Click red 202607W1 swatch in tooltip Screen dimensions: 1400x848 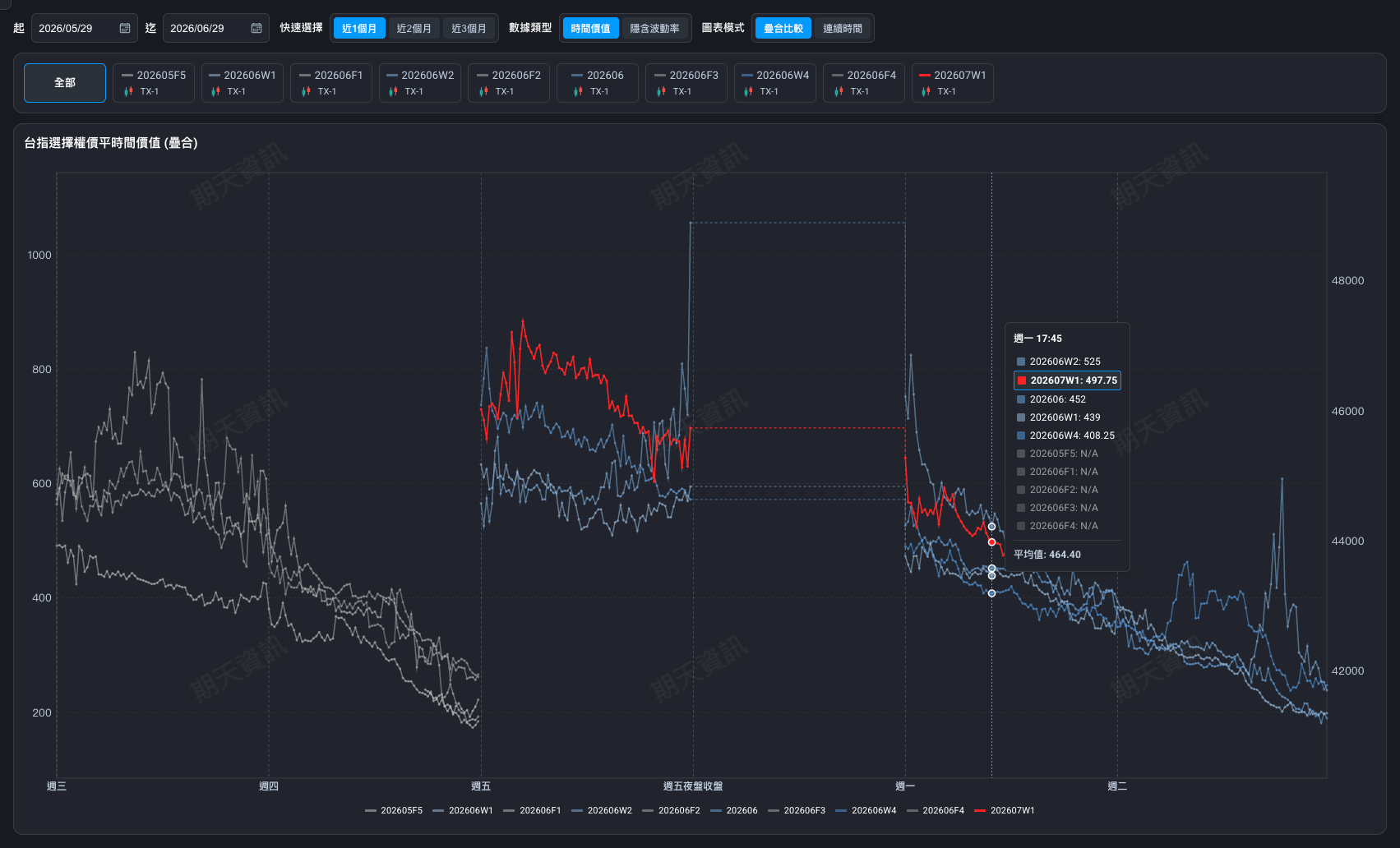(x=1022, y=380)
